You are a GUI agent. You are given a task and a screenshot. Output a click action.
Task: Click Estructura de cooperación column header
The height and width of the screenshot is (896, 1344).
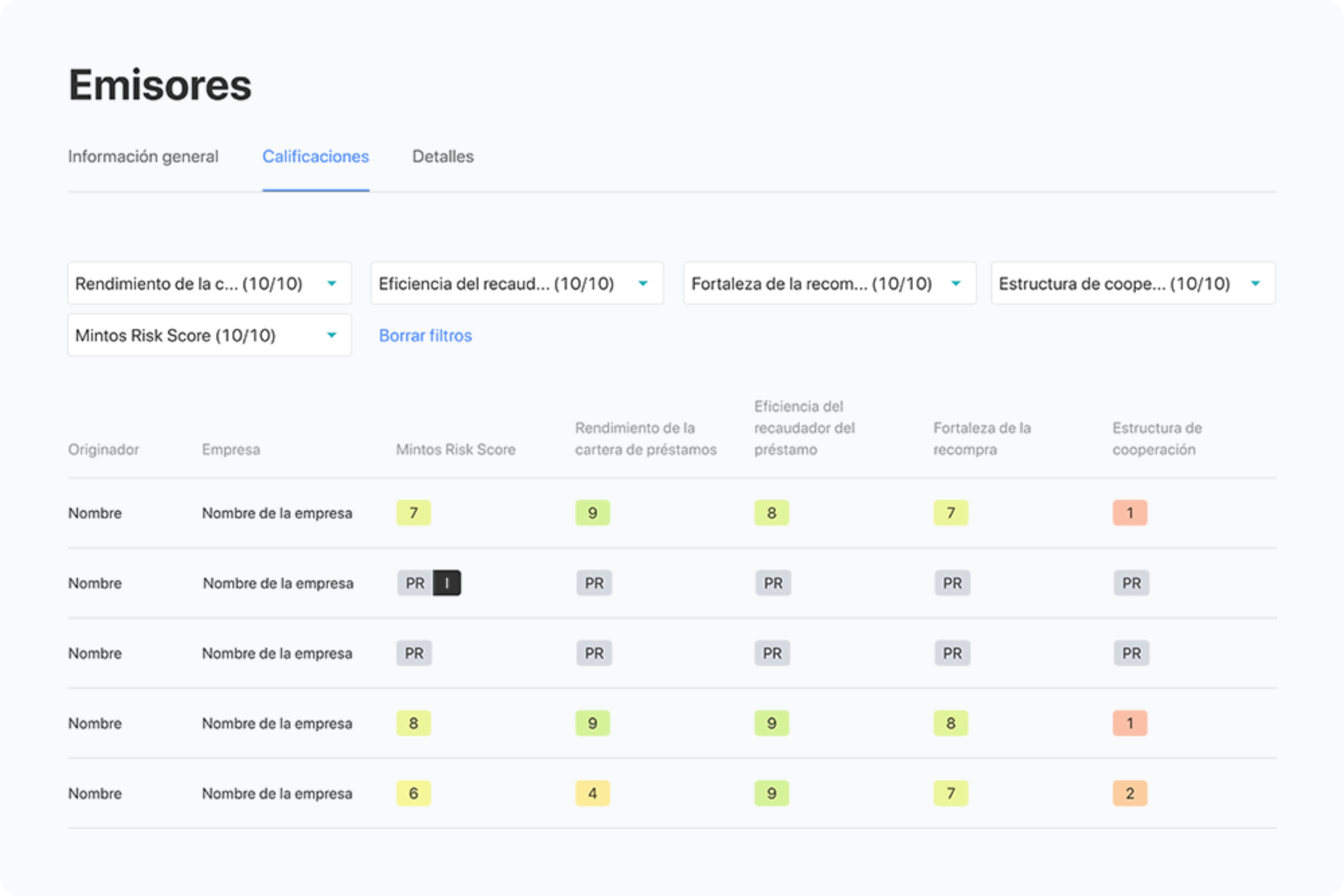1157,439
